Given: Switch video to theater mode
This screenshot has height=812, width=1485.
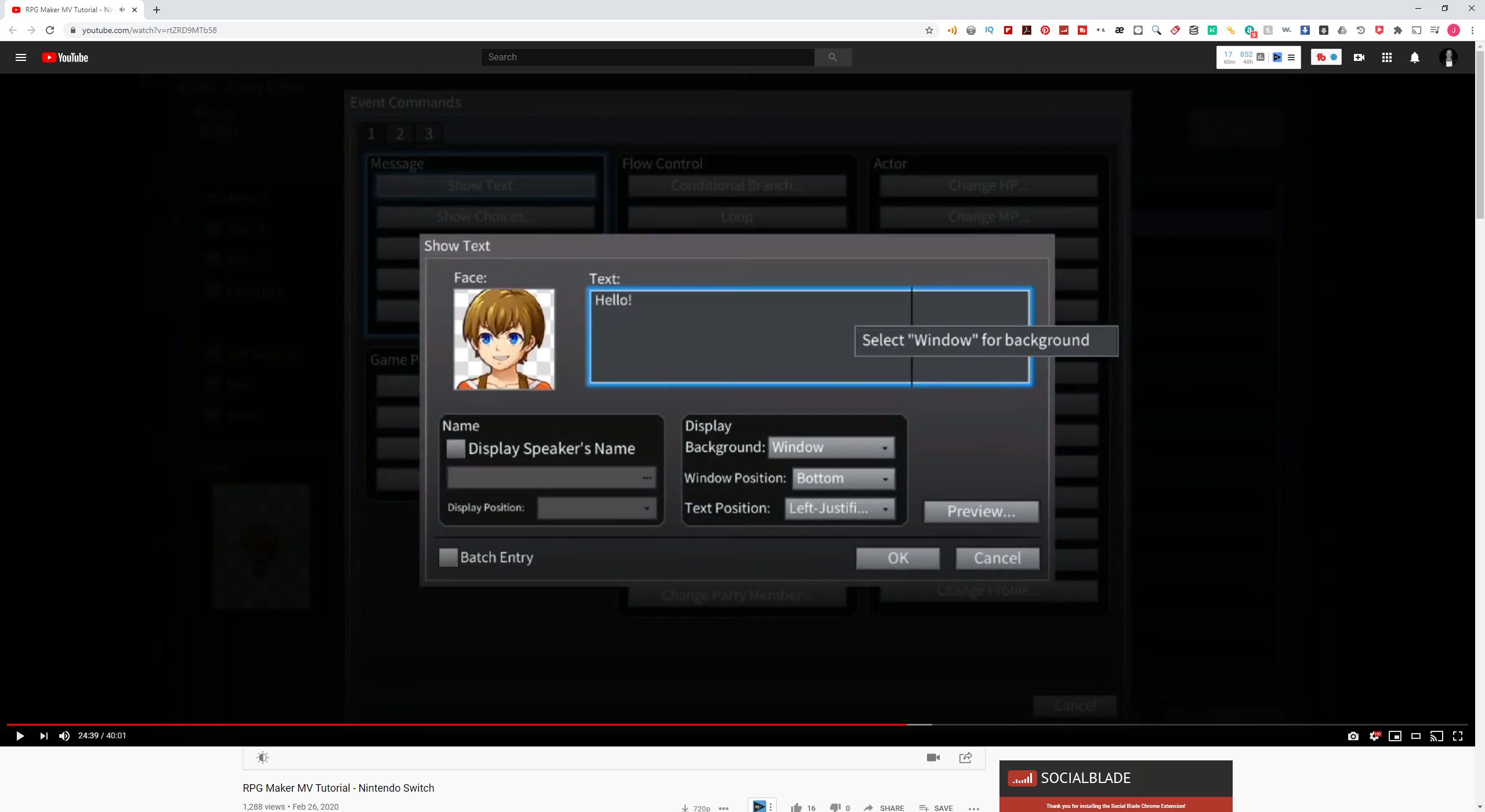Looking at the screenshot, I should (1416, 736).
